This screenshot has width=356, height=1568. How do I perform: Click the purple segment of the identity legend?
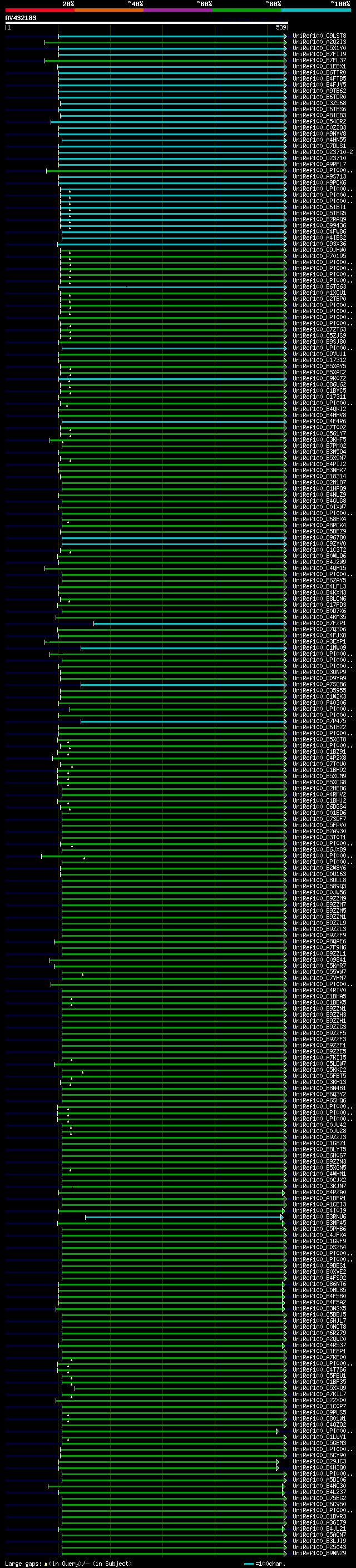click(x=179, y=10)
